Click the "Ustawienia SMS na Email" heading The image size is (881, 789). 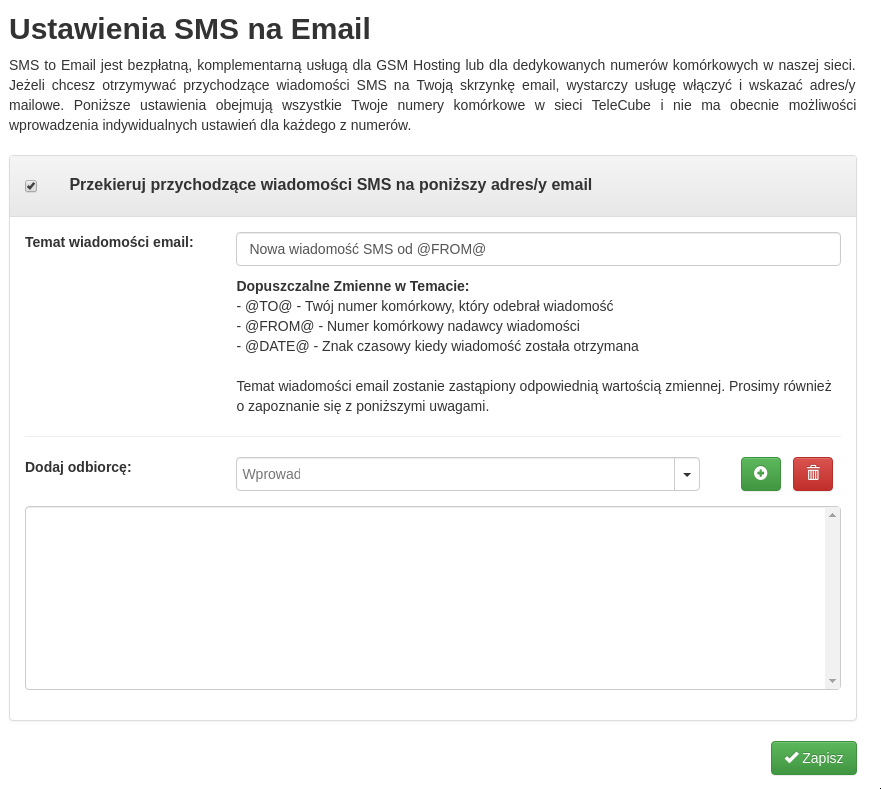[x=190, y=30]
